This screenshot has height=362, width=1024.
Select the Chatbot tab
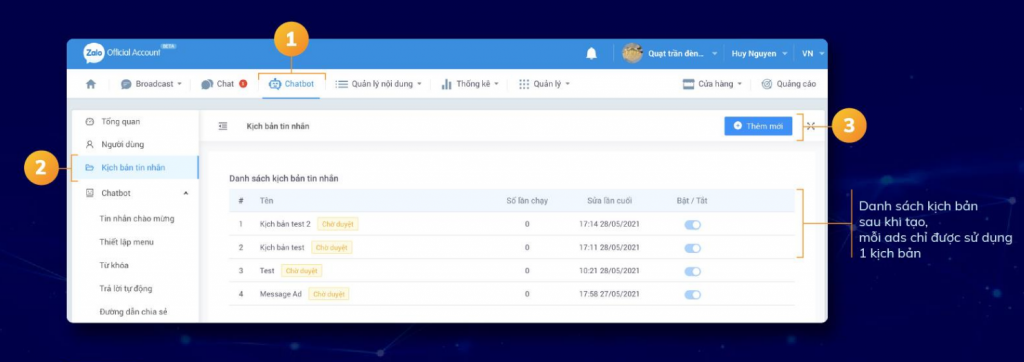pyautogui.click(x=291, y=84)
